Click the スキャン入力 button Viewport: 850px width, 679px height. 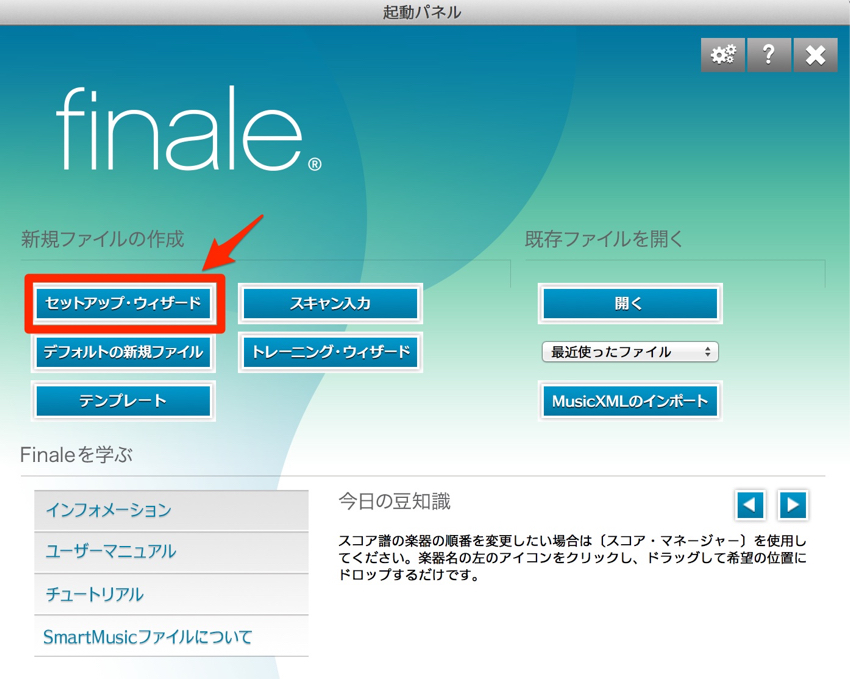point(330,303)
